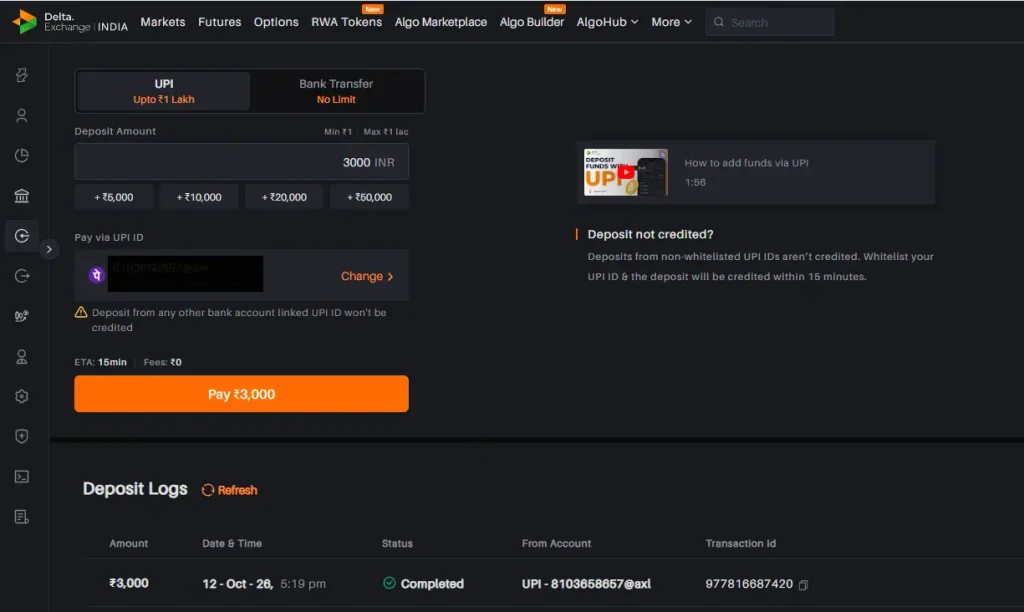Viewport: 1024px width, 612px height.
Task: Open the sub-account person sidebar icon
Action: (22, 357)
